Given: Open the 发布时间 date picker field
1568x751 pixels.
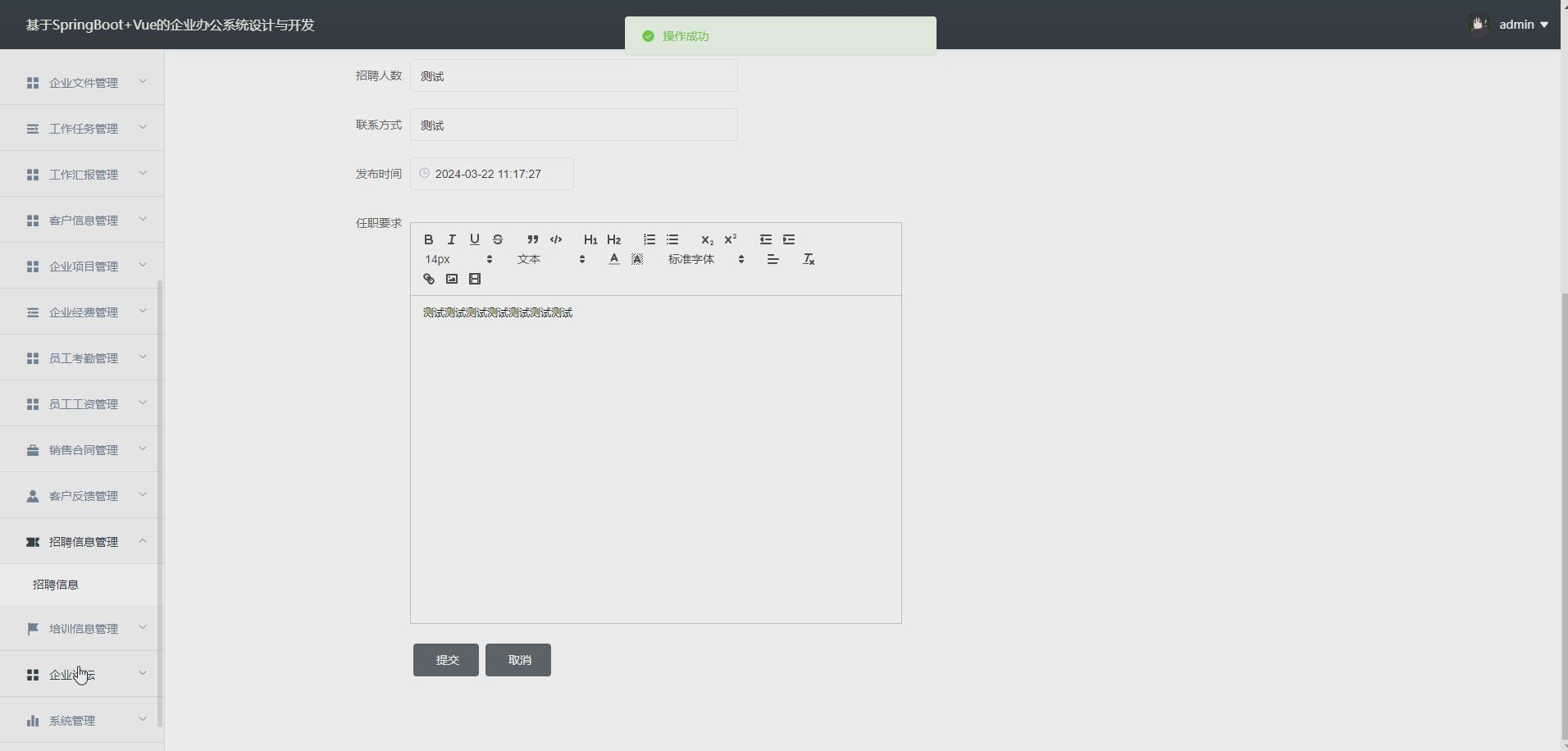Looking at the screenshot, I should point(490,173).
